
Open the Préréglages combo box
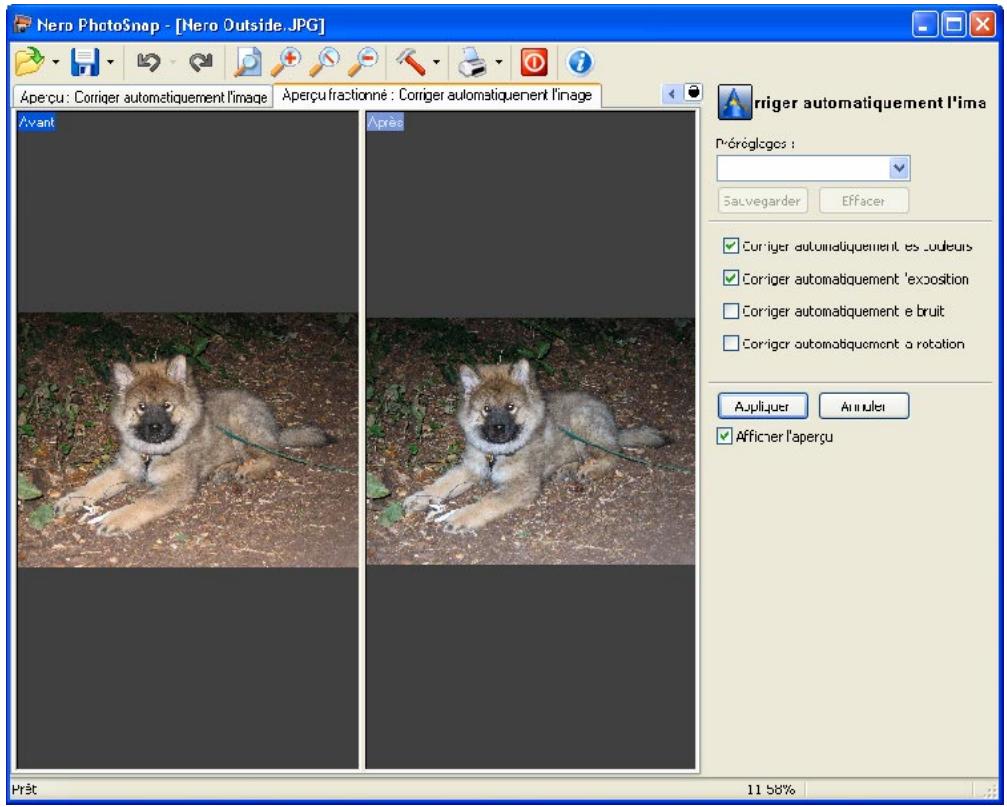[813, 168]
